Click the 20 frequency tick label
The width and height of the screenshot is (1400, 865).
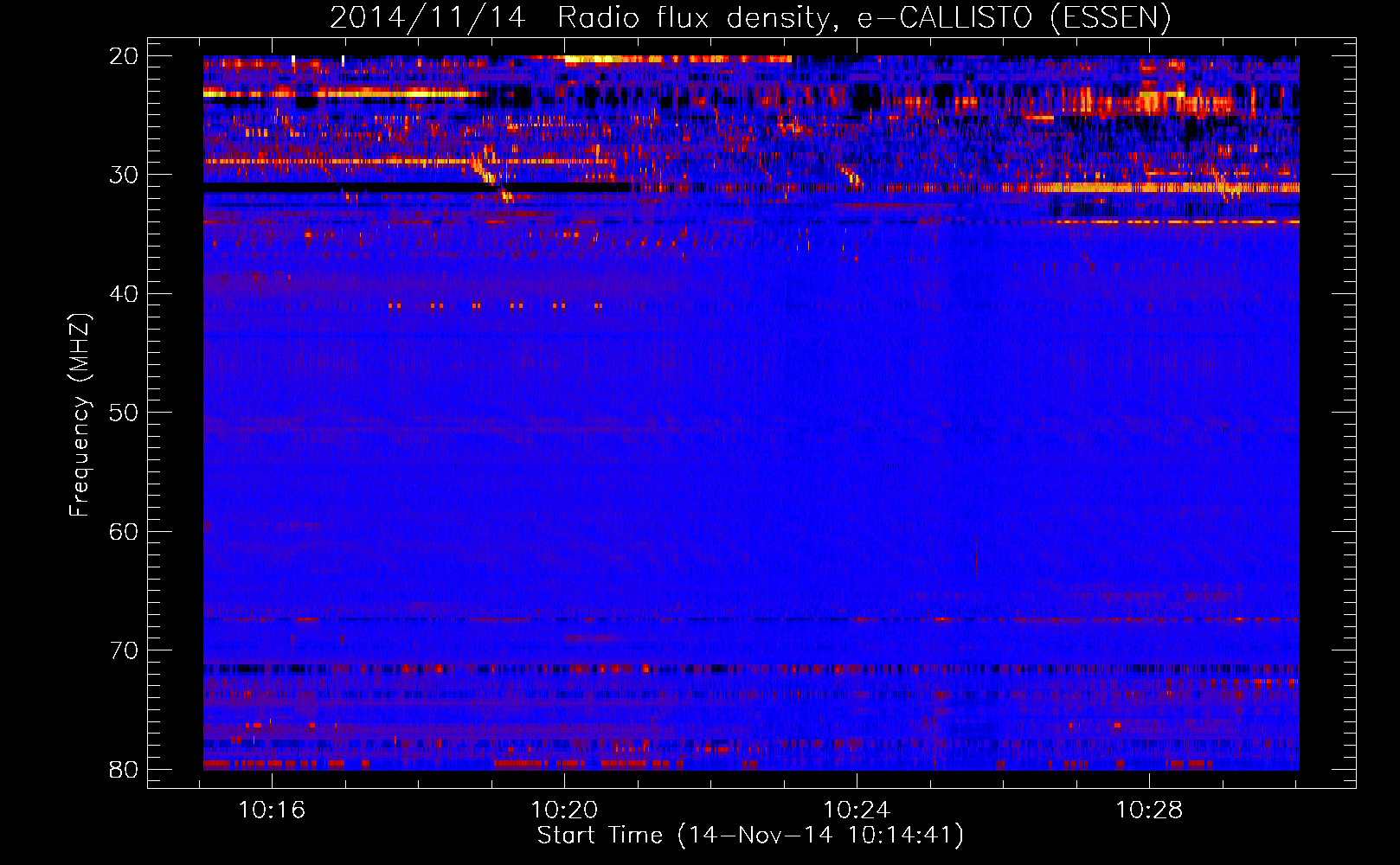coord(124,56)
